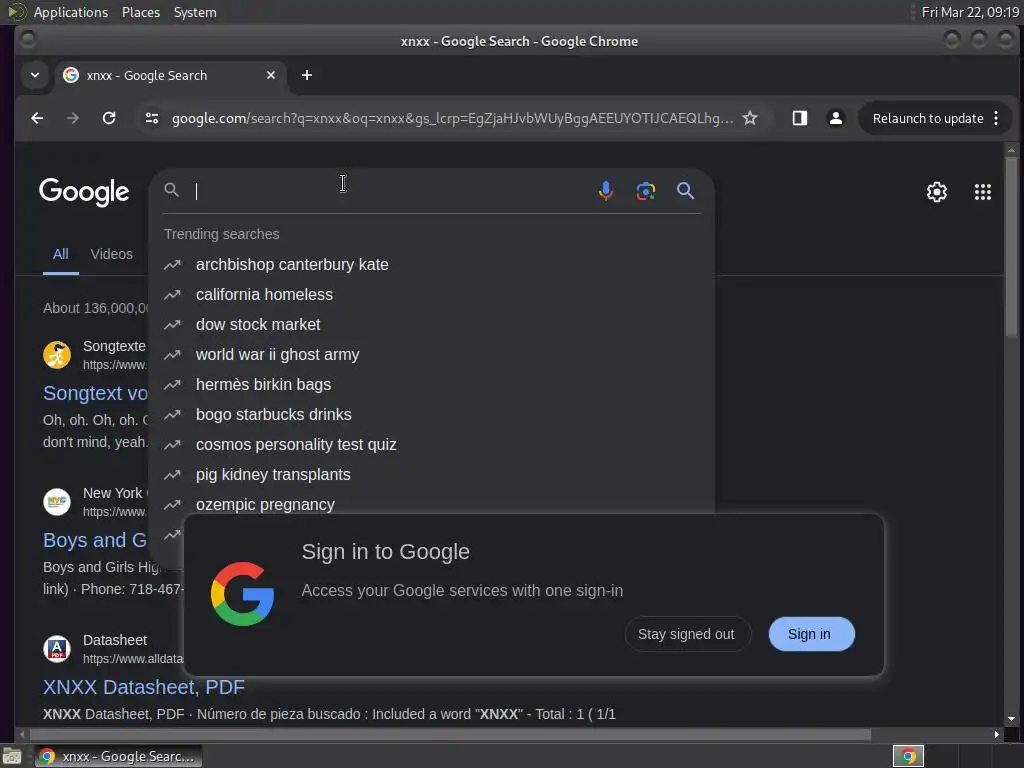Viewport: 1024px width, 768px height.
Task: Click the address bar URL field
Action: tap(452, 118)
